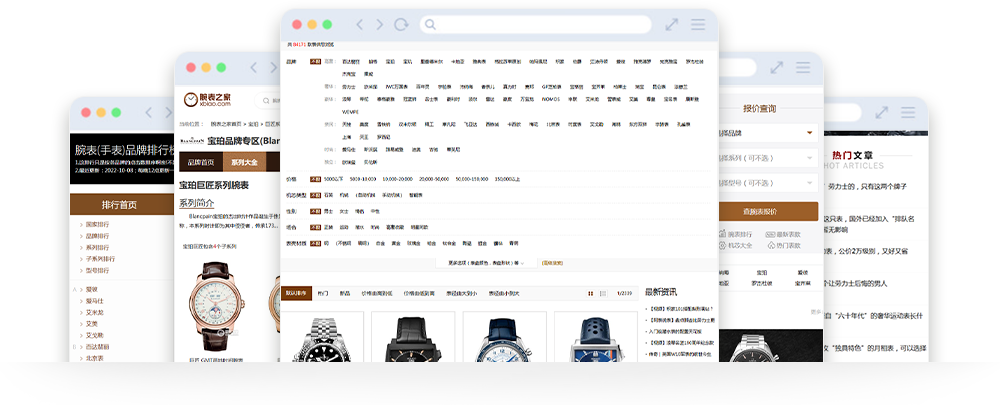Reload the page in the front window

click(x=401, y=24)
